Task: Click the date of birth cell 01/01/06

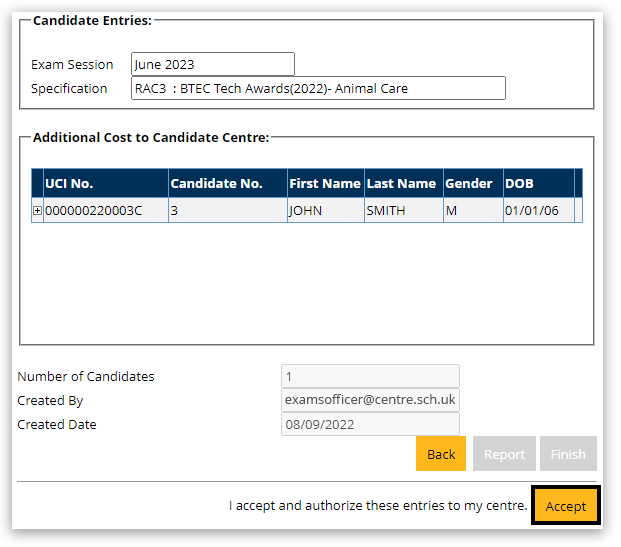Action: pyautogui.click(x=537, y=211)
